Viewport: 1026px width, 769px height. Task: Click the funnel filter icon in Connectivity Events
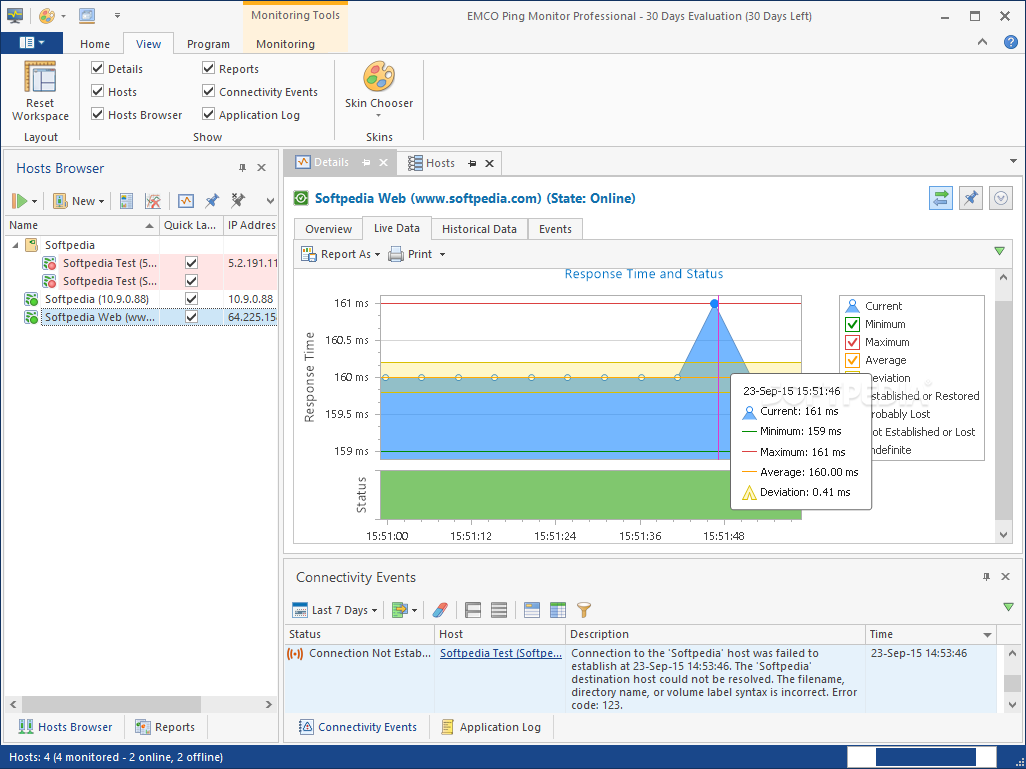[584, 610]
